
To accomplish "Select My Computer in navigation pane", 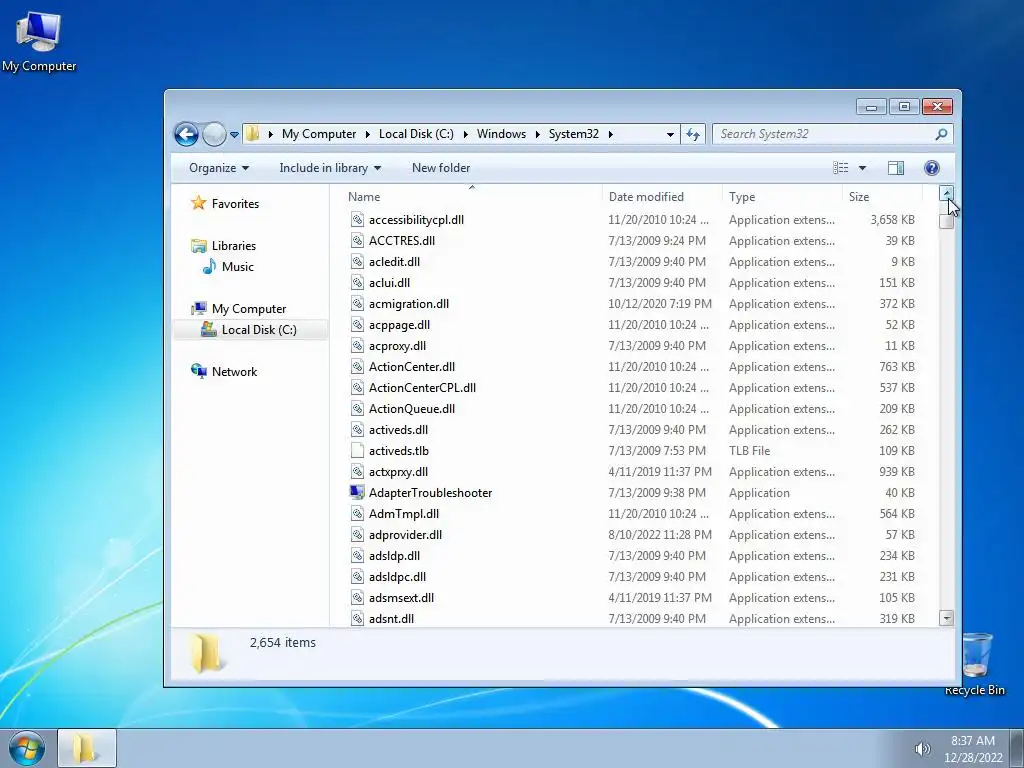I will click(x=248, y=309).
